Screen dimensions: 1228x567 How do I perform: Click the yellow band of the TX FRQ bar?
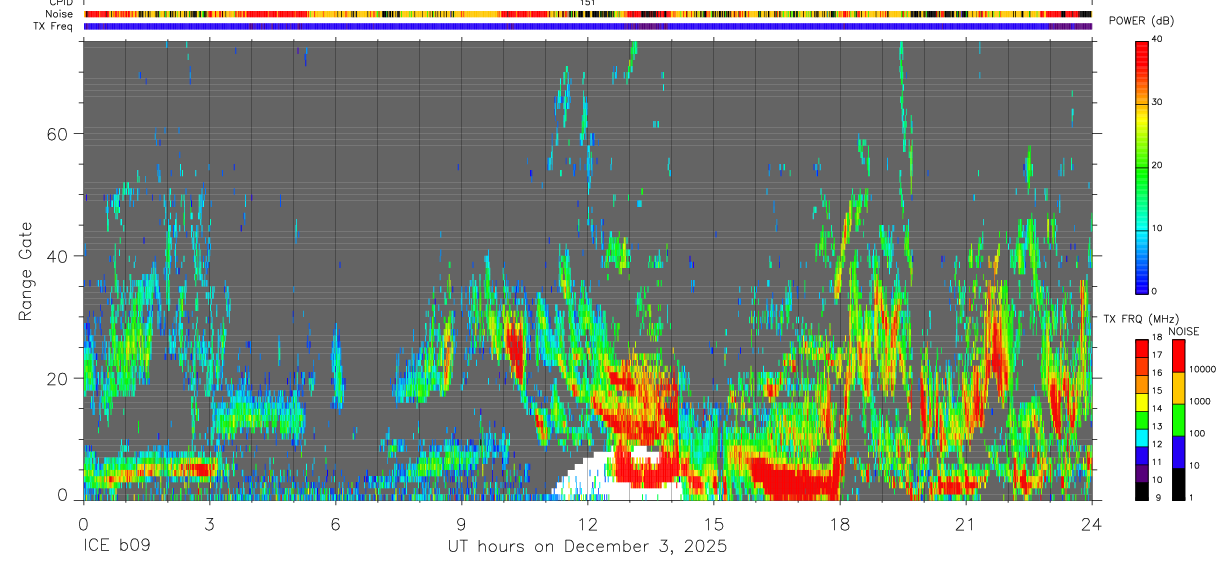pyautogui.click(x=1141, y=401)
